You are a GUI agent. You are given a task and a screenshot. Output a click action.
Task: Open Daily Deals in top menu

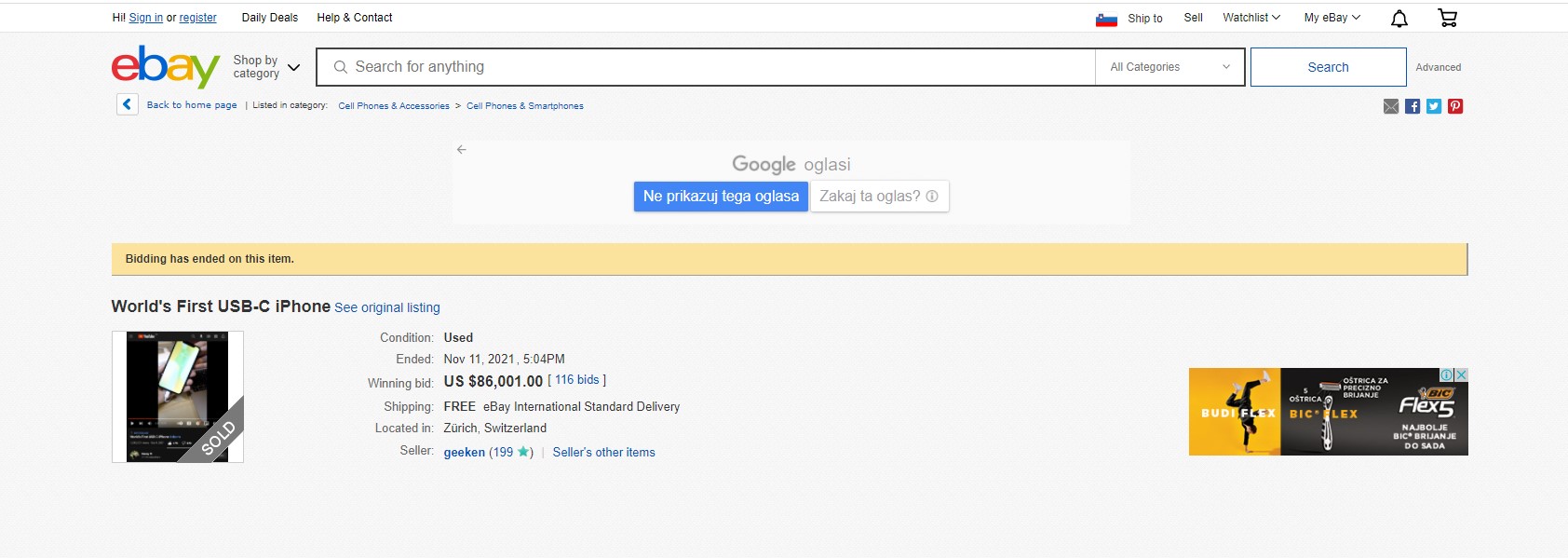point(269,18)
